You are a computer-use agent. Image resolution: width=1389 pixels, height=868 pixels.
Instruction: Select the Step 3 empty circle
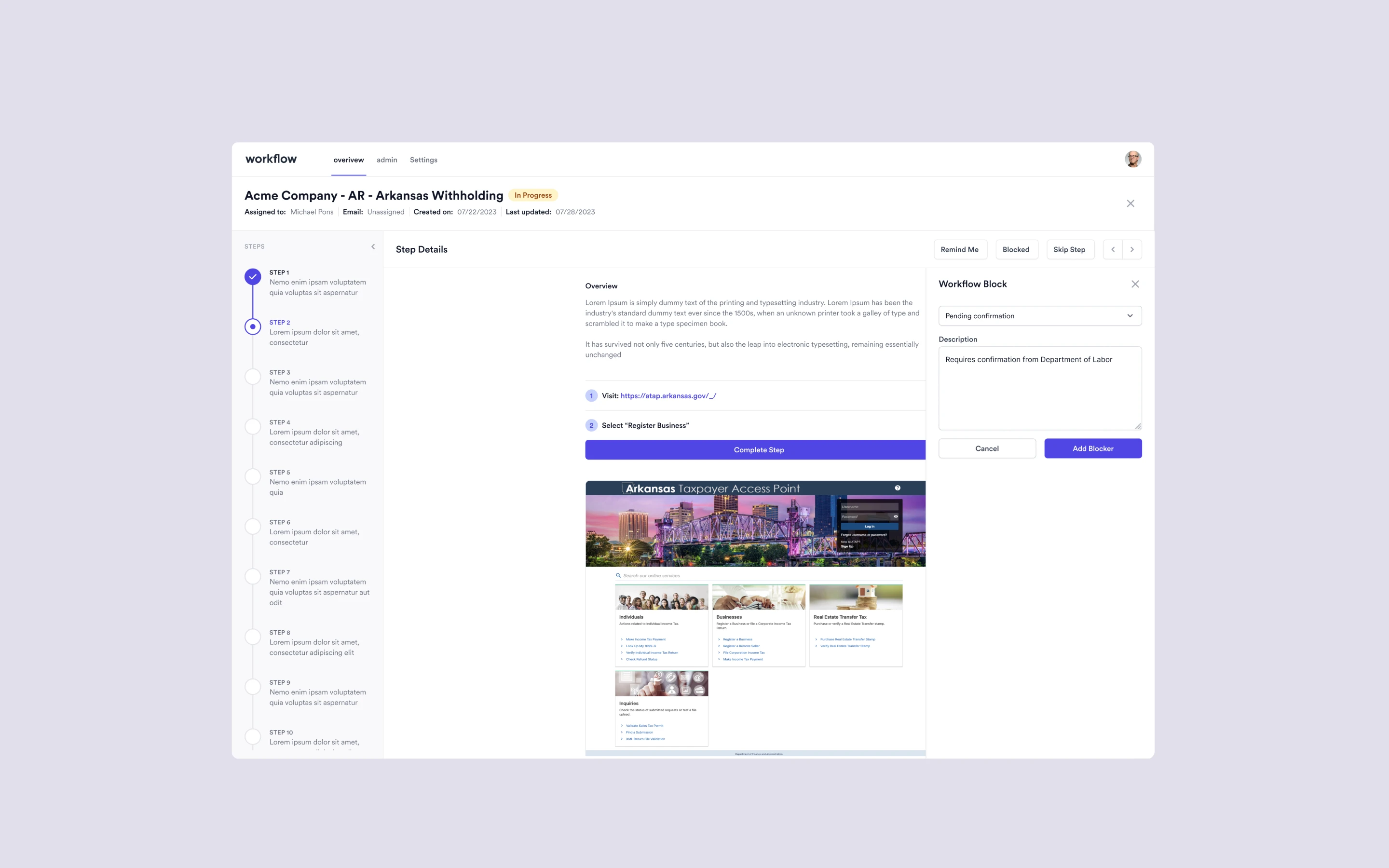253,377
